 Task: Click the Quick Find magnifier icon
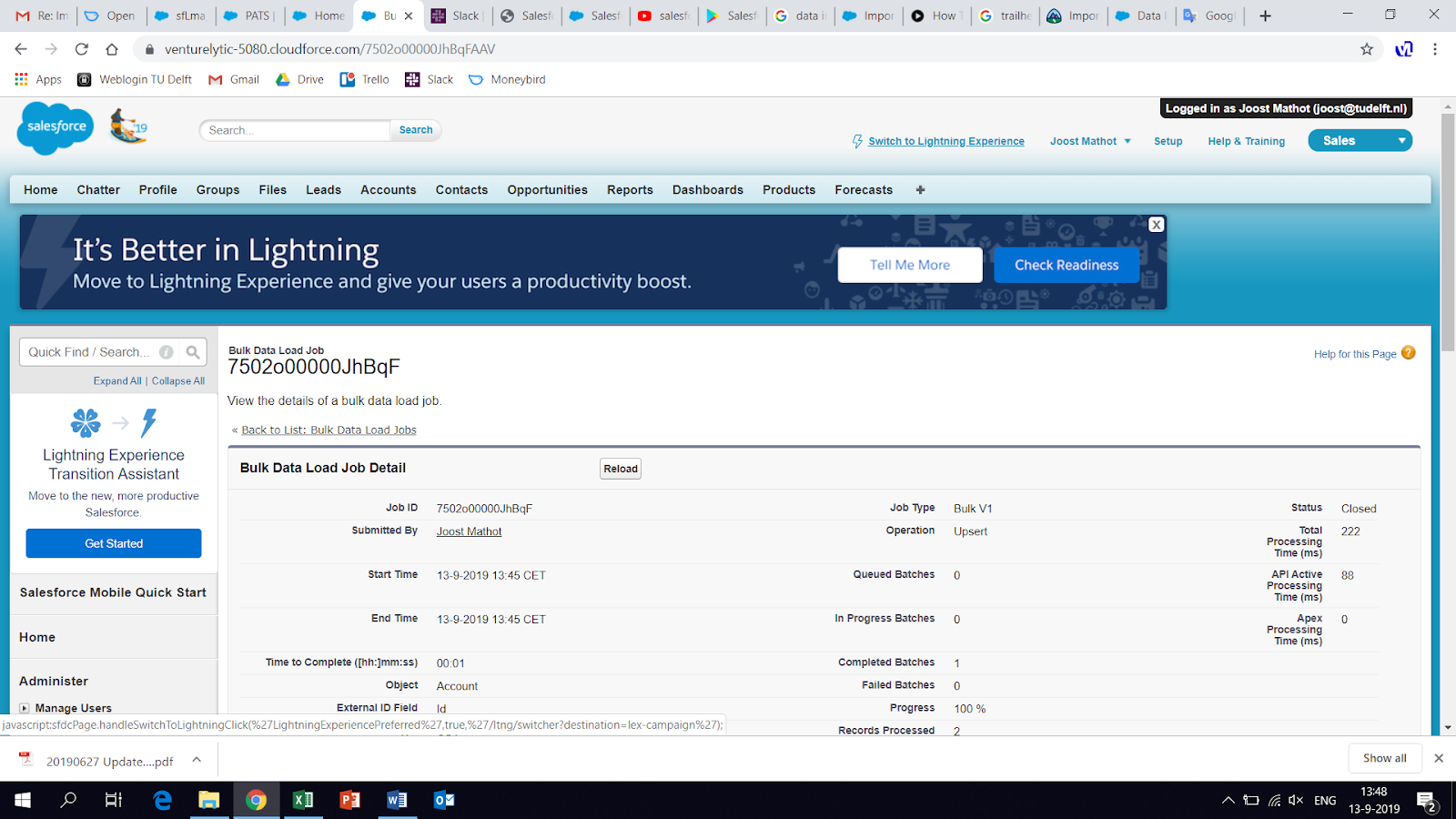tap(193, 352)
